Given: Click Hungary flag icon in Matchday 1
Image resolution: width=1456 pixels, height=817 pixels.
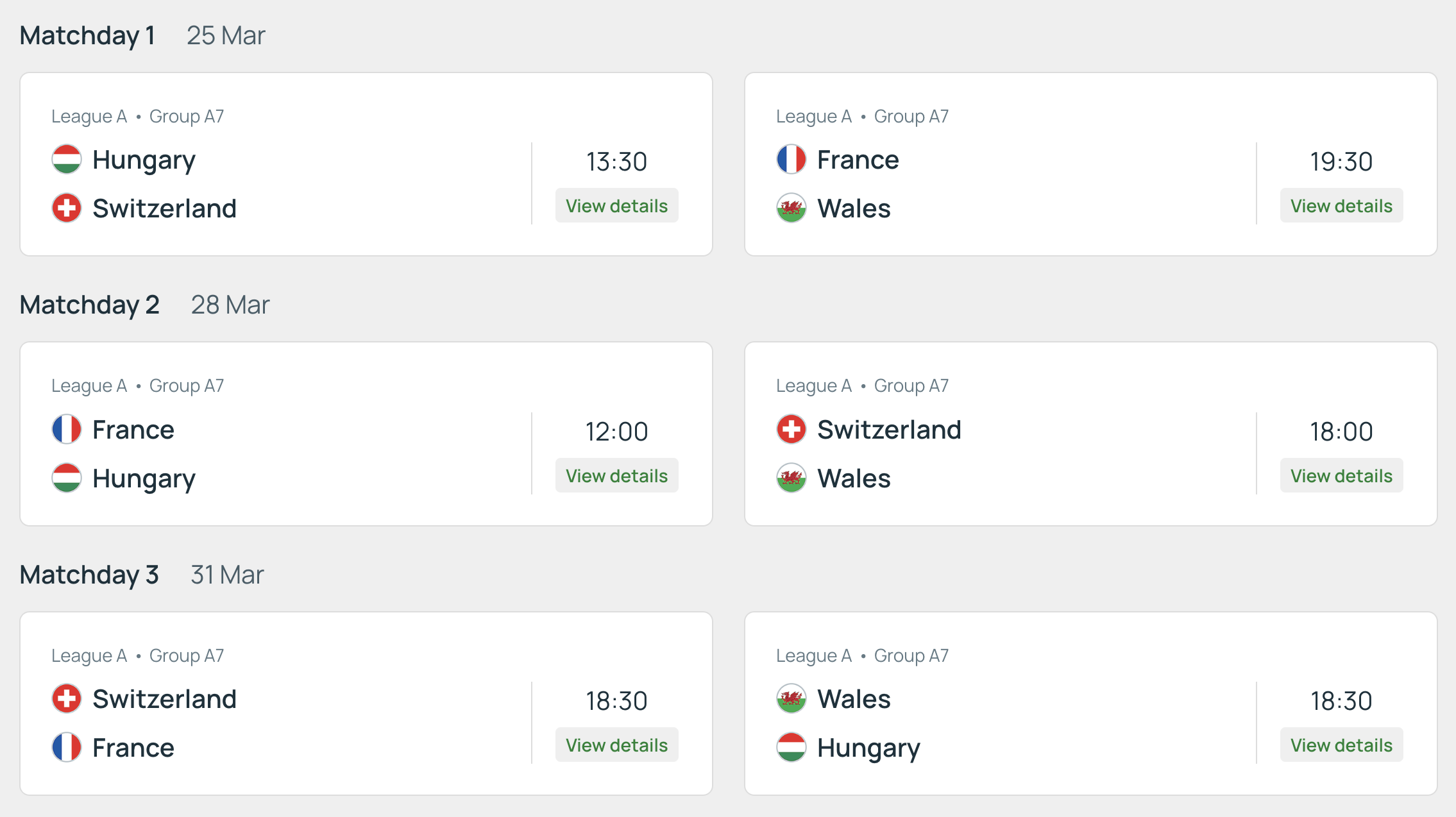Looking at the screenshot, I should [x=67, y=160].
